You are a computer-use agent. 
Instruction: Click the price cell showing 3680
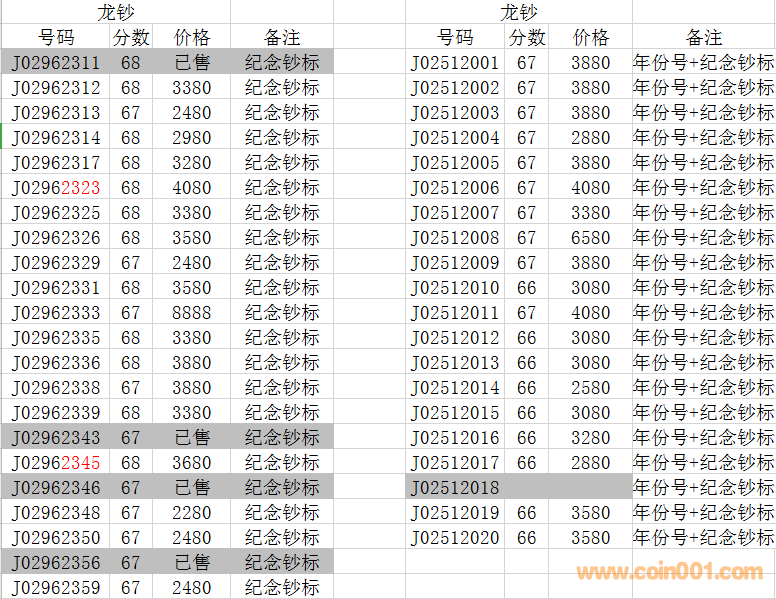[x=191, y=462]
